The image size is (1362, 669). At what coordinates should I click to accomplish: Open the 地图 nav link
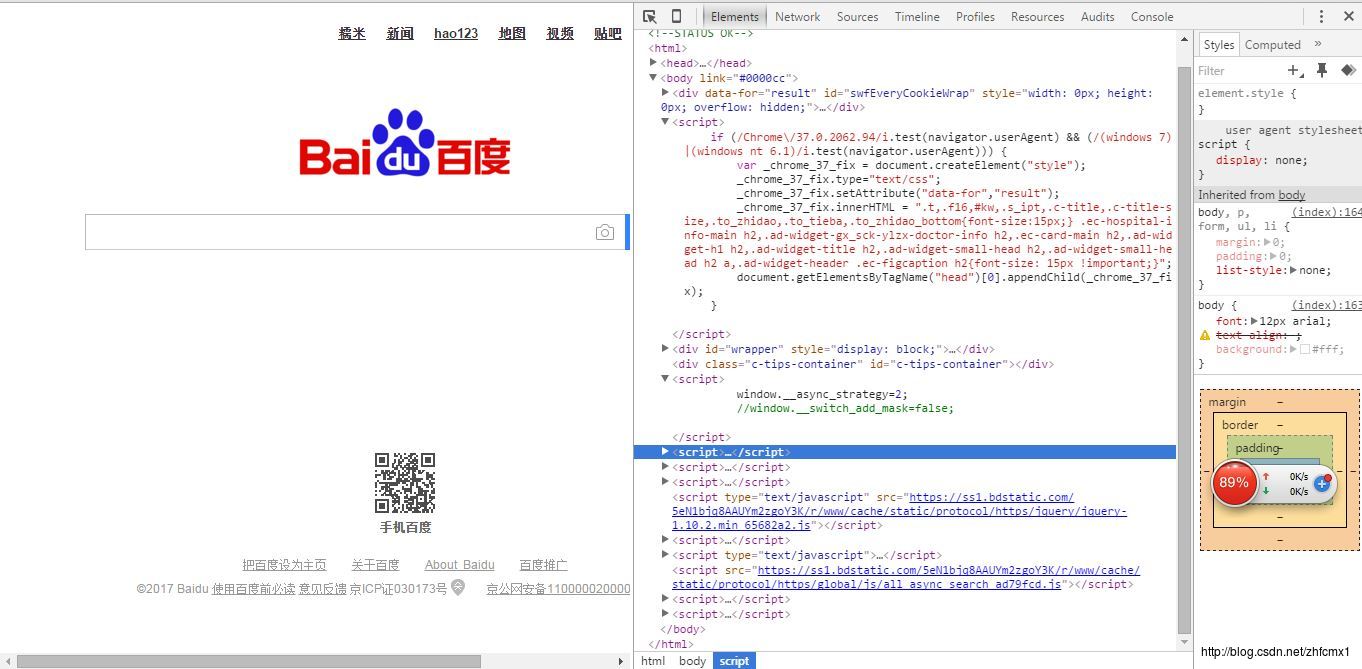click(x=512, y=34)
